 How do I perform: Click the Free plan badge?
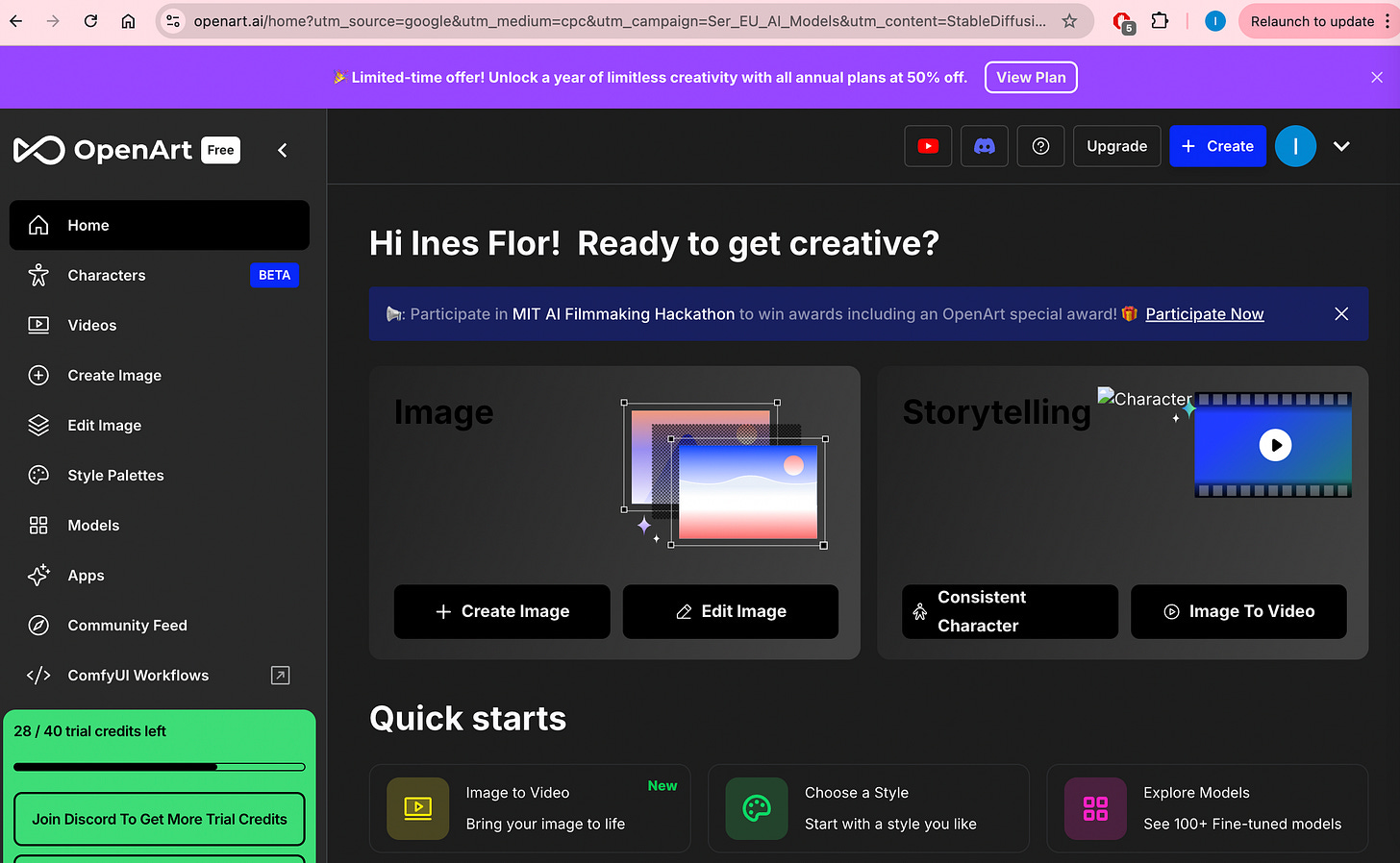point(220,150)
